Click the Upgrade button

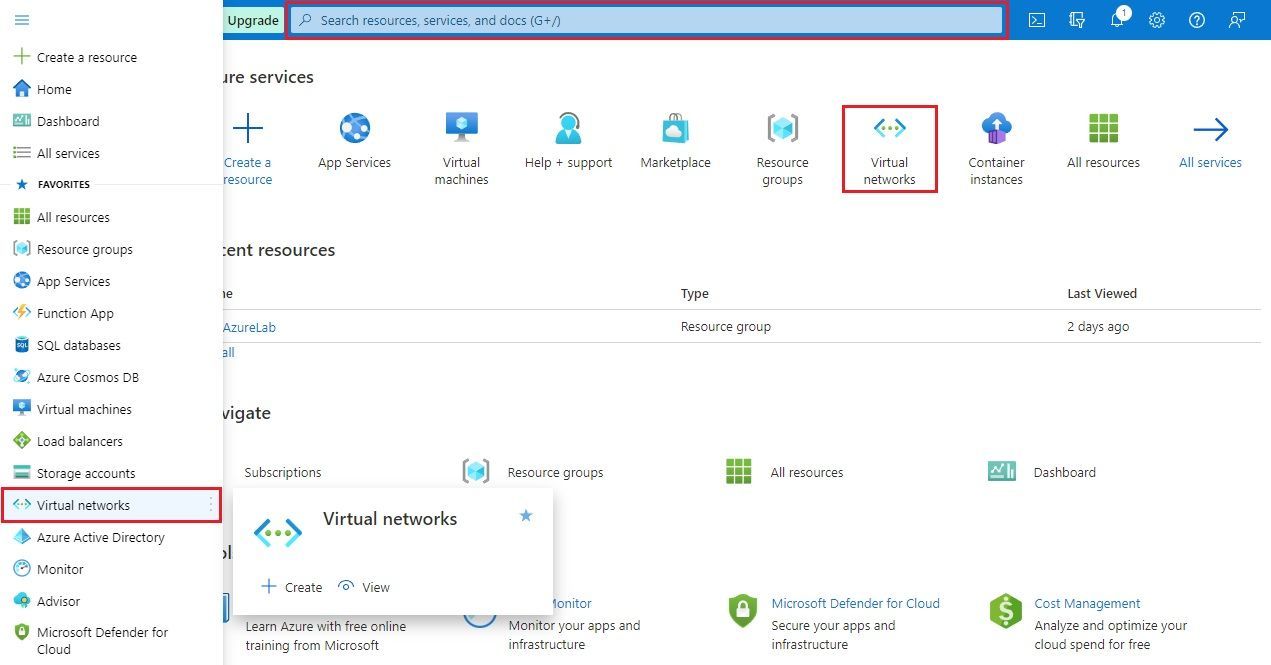click(252, 20)
